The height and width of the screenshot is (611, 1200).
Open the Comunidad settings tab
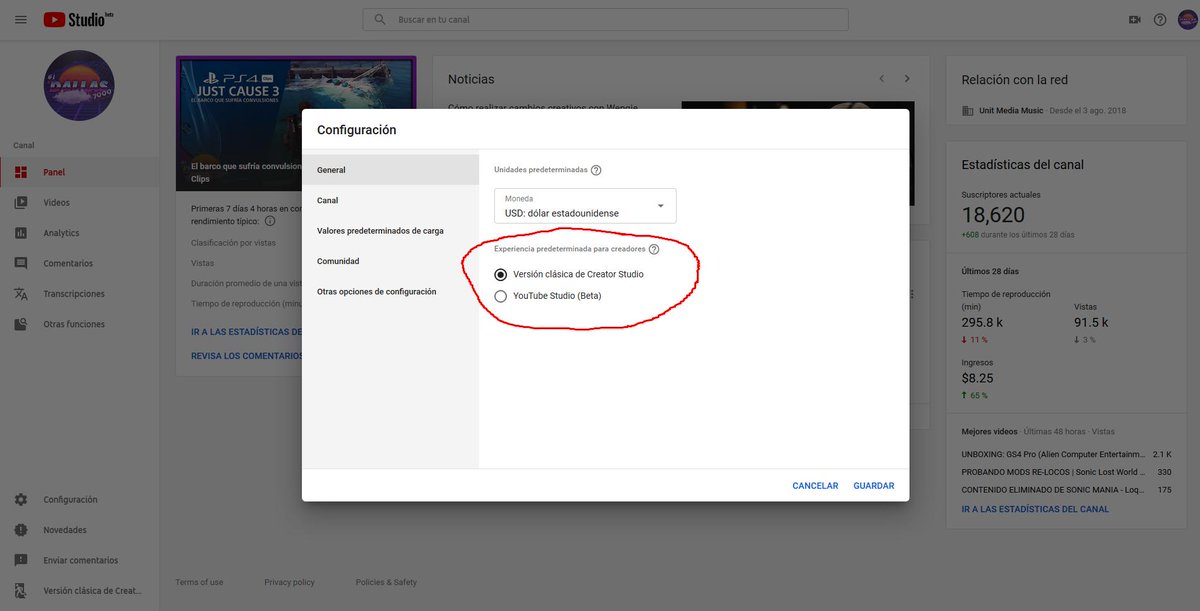(390, 261)
